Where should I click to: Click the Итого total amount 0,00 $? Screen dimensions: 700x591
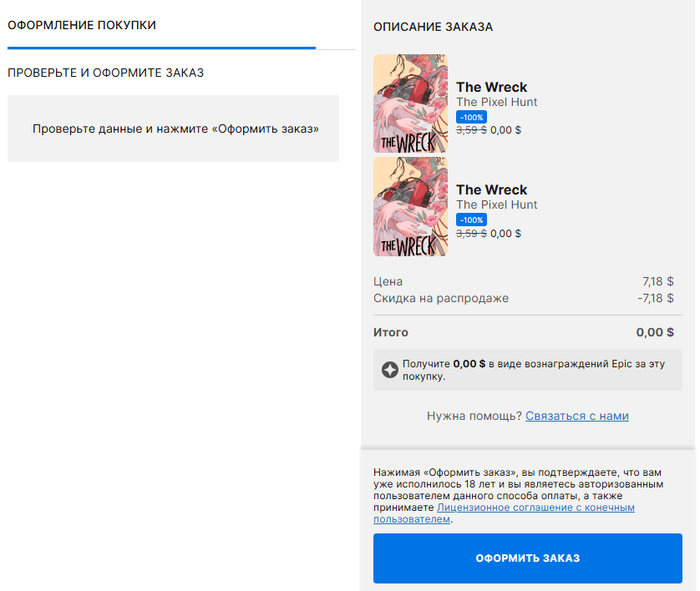tap(654, 333)
